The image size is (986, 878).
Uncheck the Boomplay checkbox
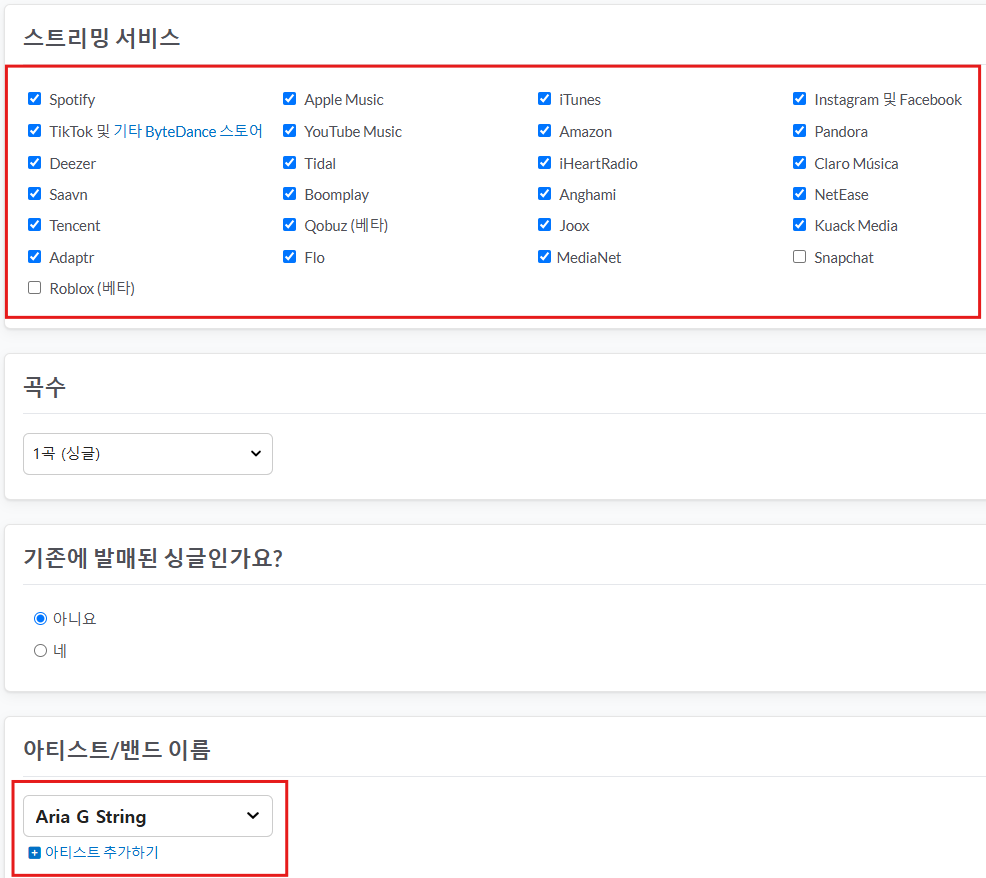pos(289,194)
